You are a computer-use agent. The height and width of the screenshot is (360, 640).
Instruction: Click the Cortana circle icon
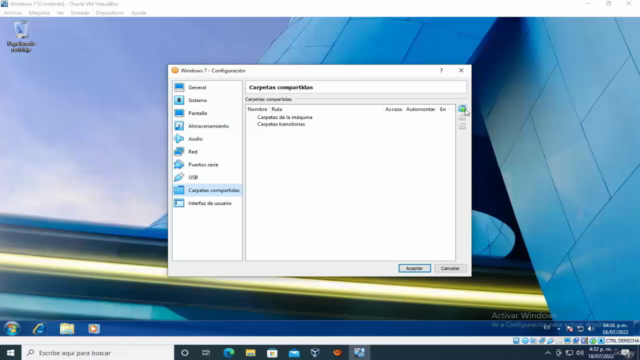coord(184,353)
